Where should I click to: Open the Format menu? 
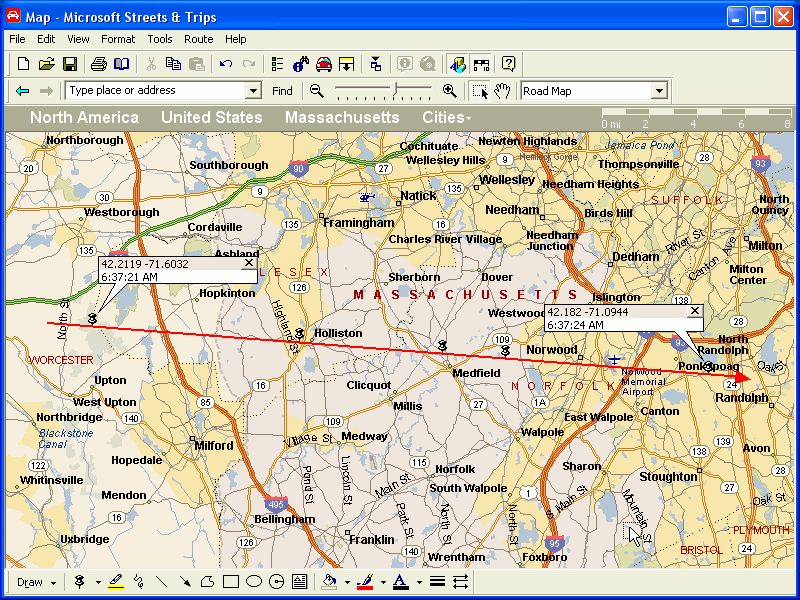click(x=118, y=39)
